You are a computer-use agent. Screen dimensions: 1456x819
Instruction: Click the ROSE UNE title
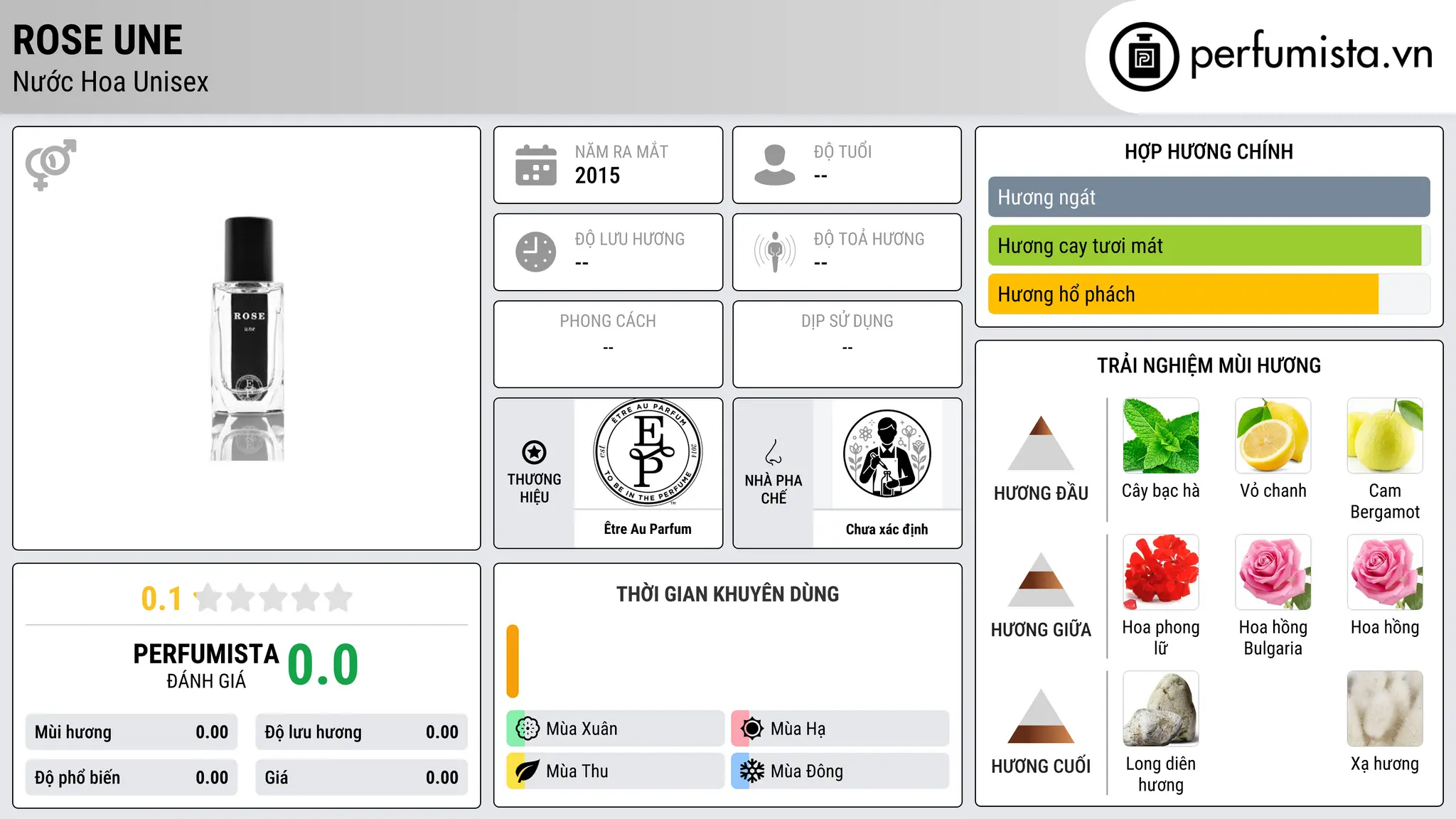(97, 40)
